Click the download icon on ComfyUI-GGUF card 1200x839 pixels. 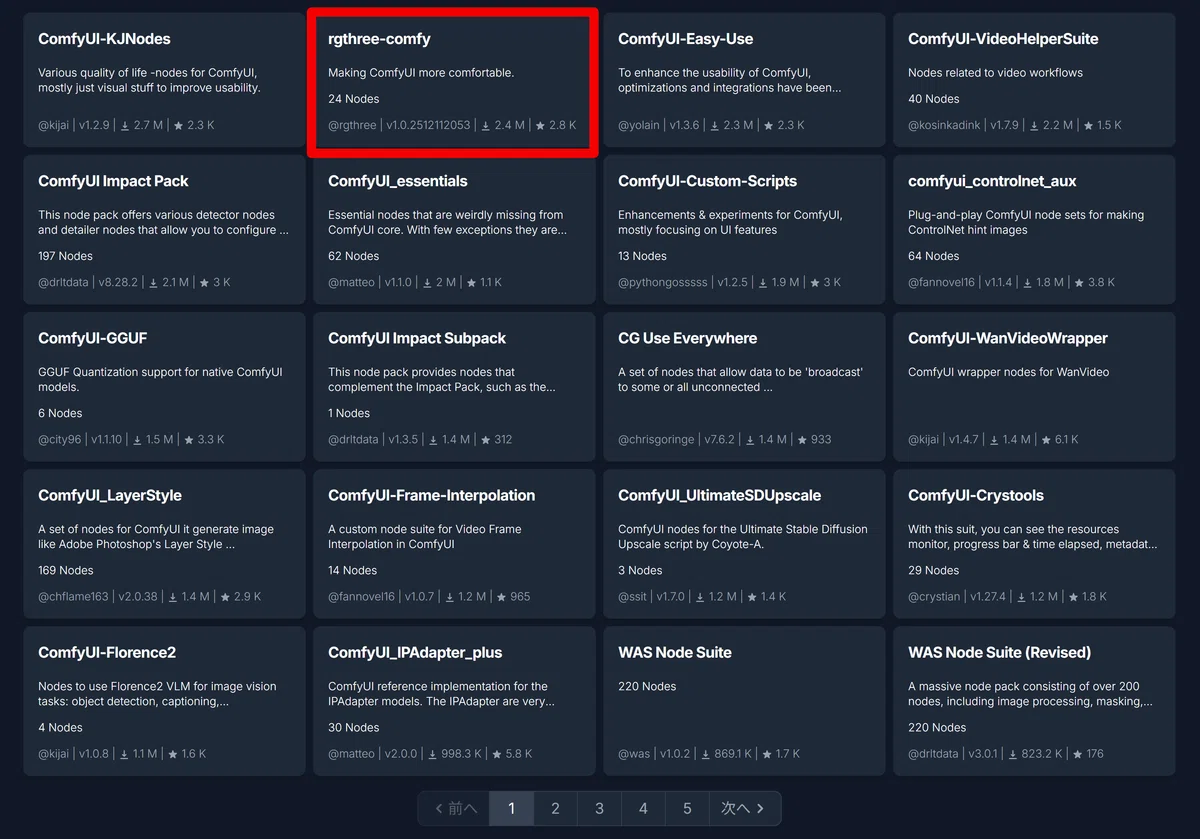pyautogui.click(x=139, y=440)
